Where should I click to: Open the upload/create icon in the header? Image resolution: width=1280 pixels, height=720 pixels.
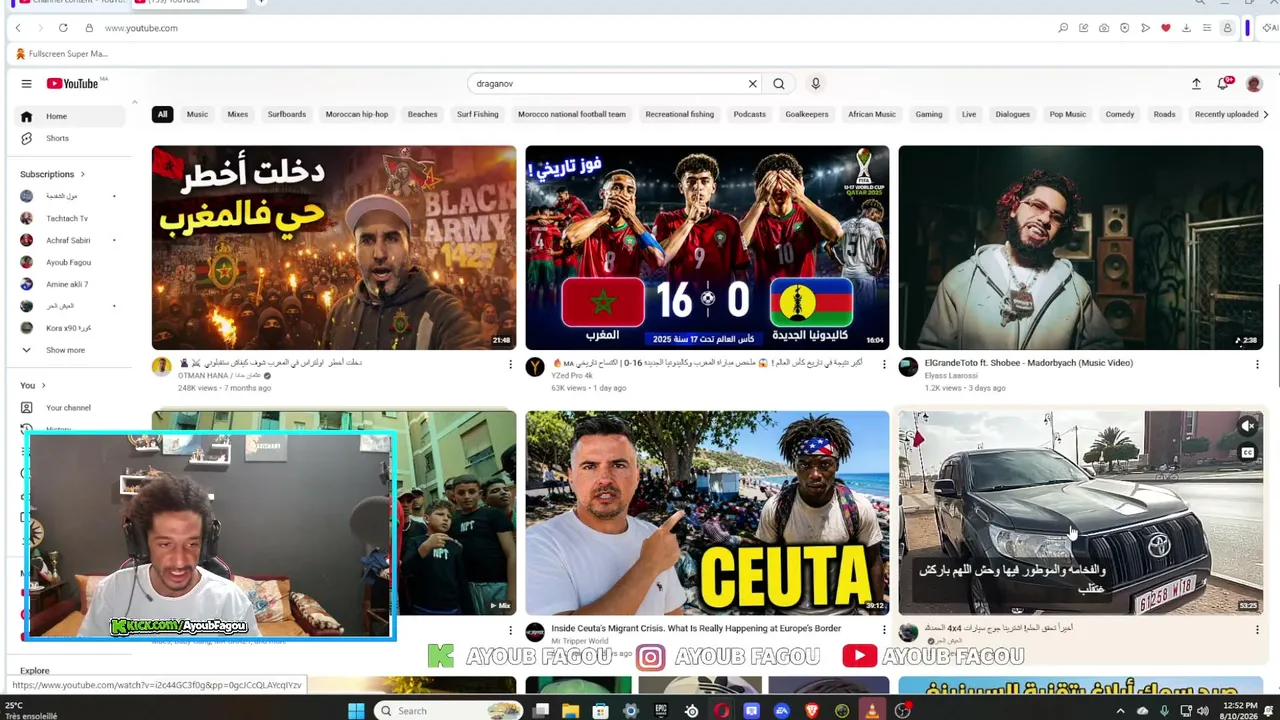[1196, 84]
